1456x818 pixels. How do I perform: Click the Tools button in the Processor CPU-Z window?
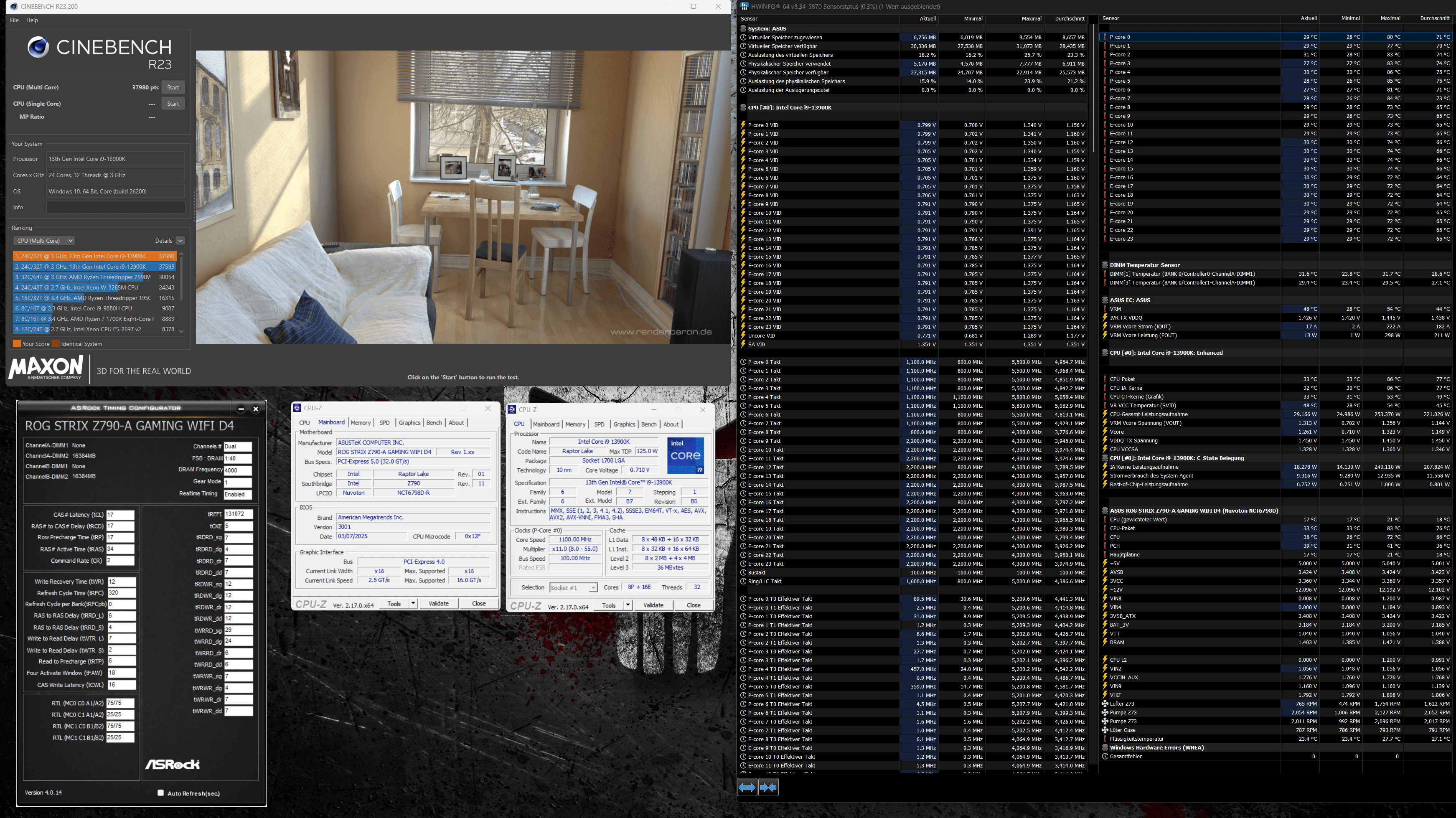pos(609,605)
